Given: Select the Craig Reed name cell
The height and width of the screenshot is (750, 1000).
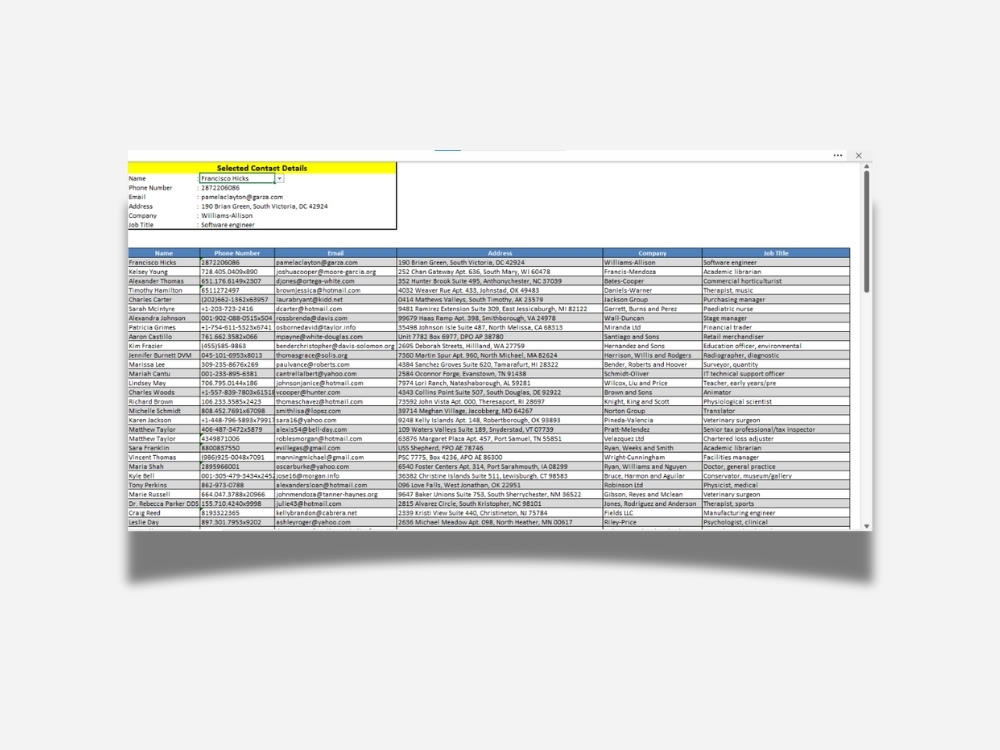Looking at the screenshot, I should (x=164, y=513).
